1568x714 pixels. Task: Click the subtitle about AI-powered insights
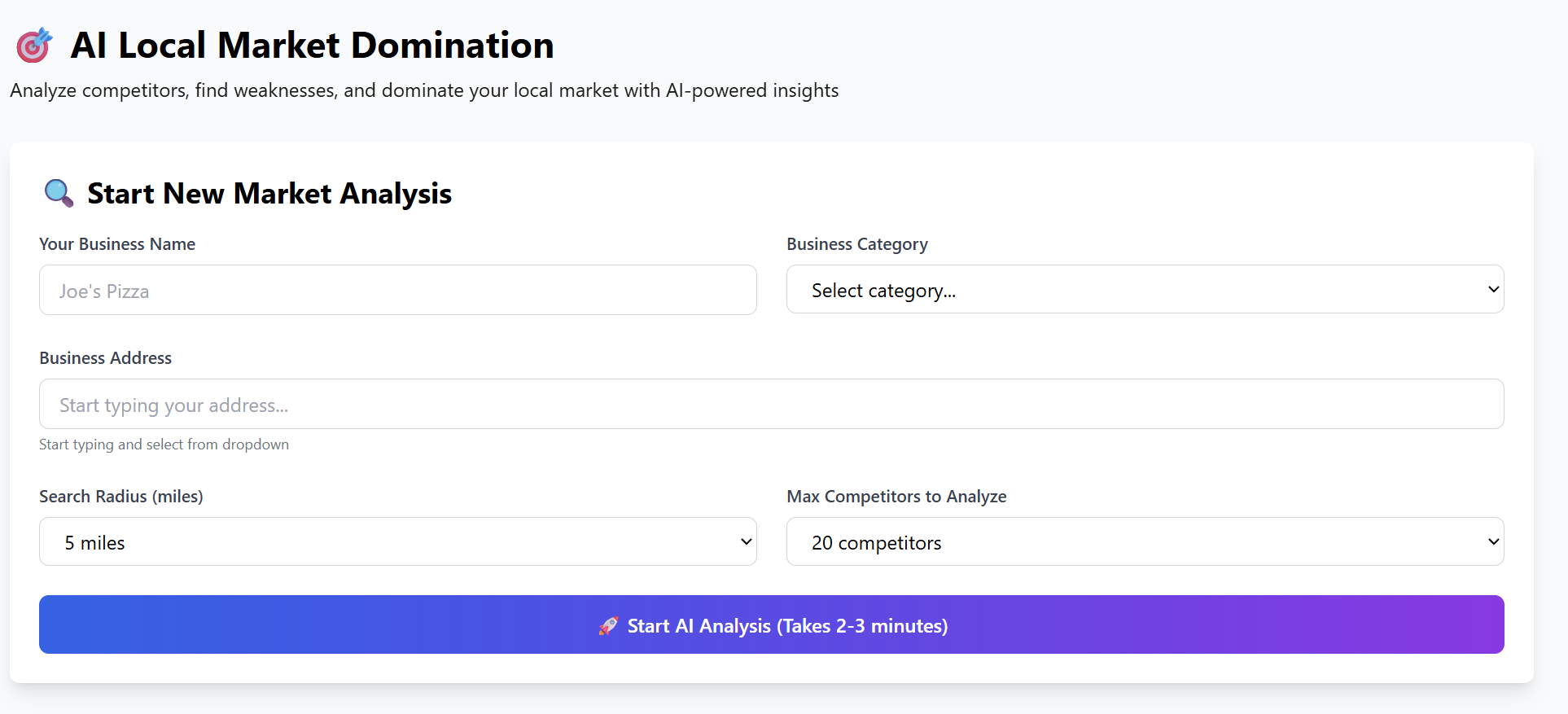(x=424, y=90)
